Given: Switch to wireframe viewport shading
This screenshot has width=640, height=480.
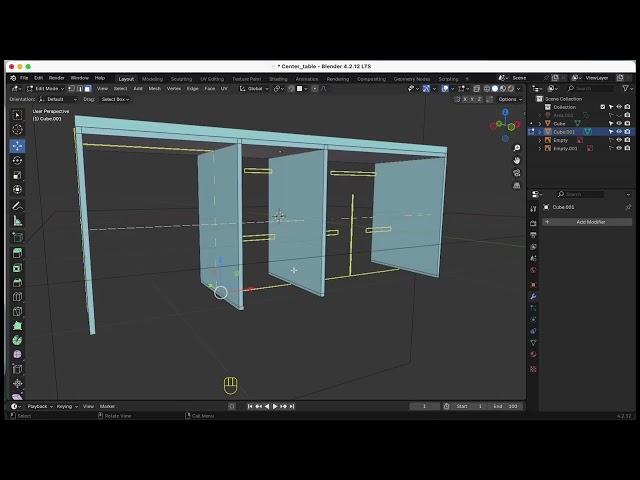Looking at the screenshot, I should pyautogui.click(x=487, y=89).
